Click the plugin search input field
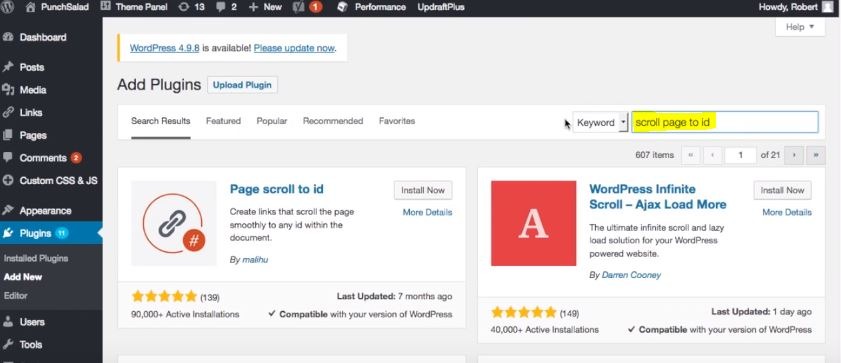841x363 pixels. click(x=725, y=122)
